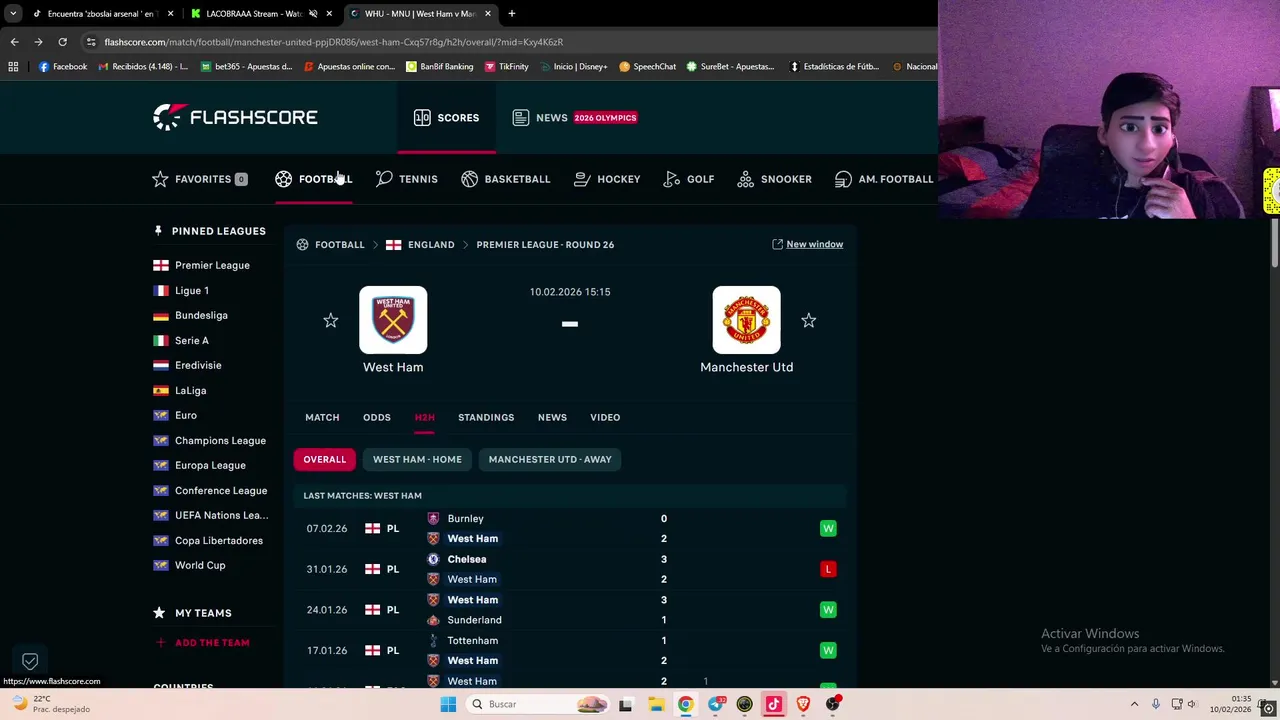The width and height of the screenshot is (1280, 720).
Task: Click the West Ham team crest
Action: point(393,320)
